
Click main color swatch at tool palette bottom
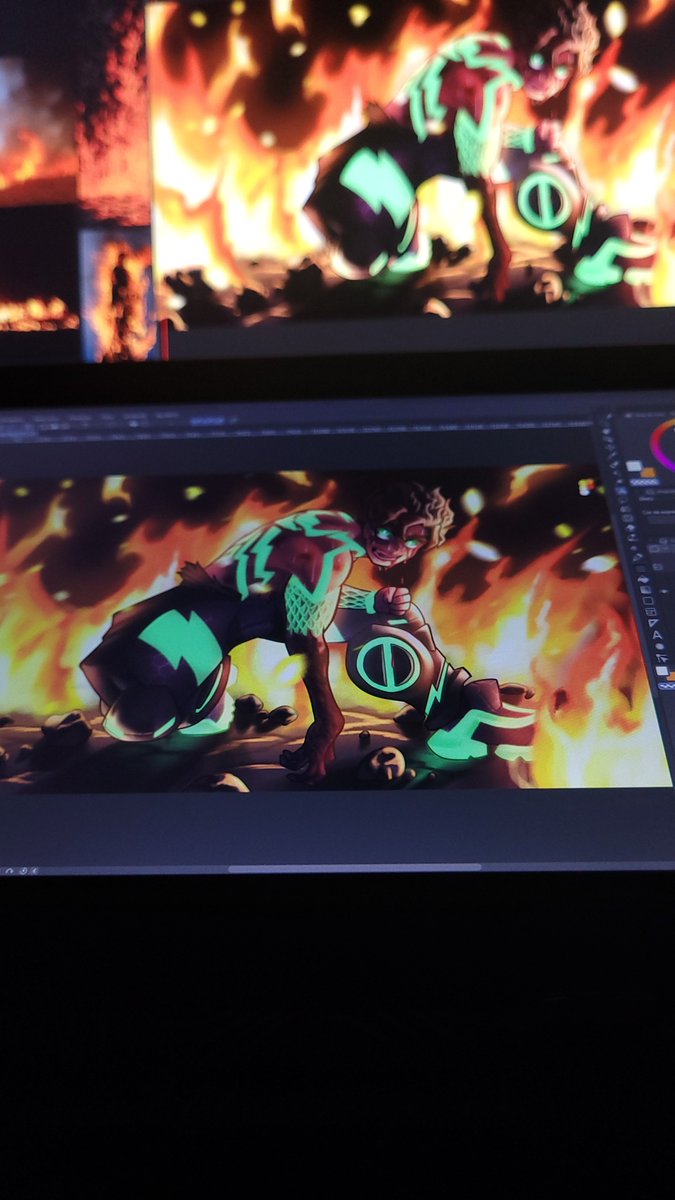[x=662, y=670]
